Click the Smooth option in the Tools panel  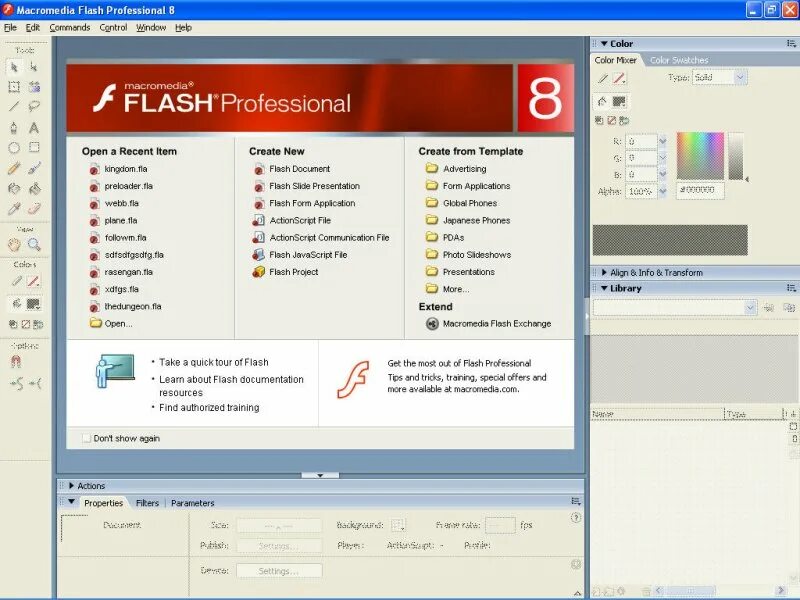[16, 383]
